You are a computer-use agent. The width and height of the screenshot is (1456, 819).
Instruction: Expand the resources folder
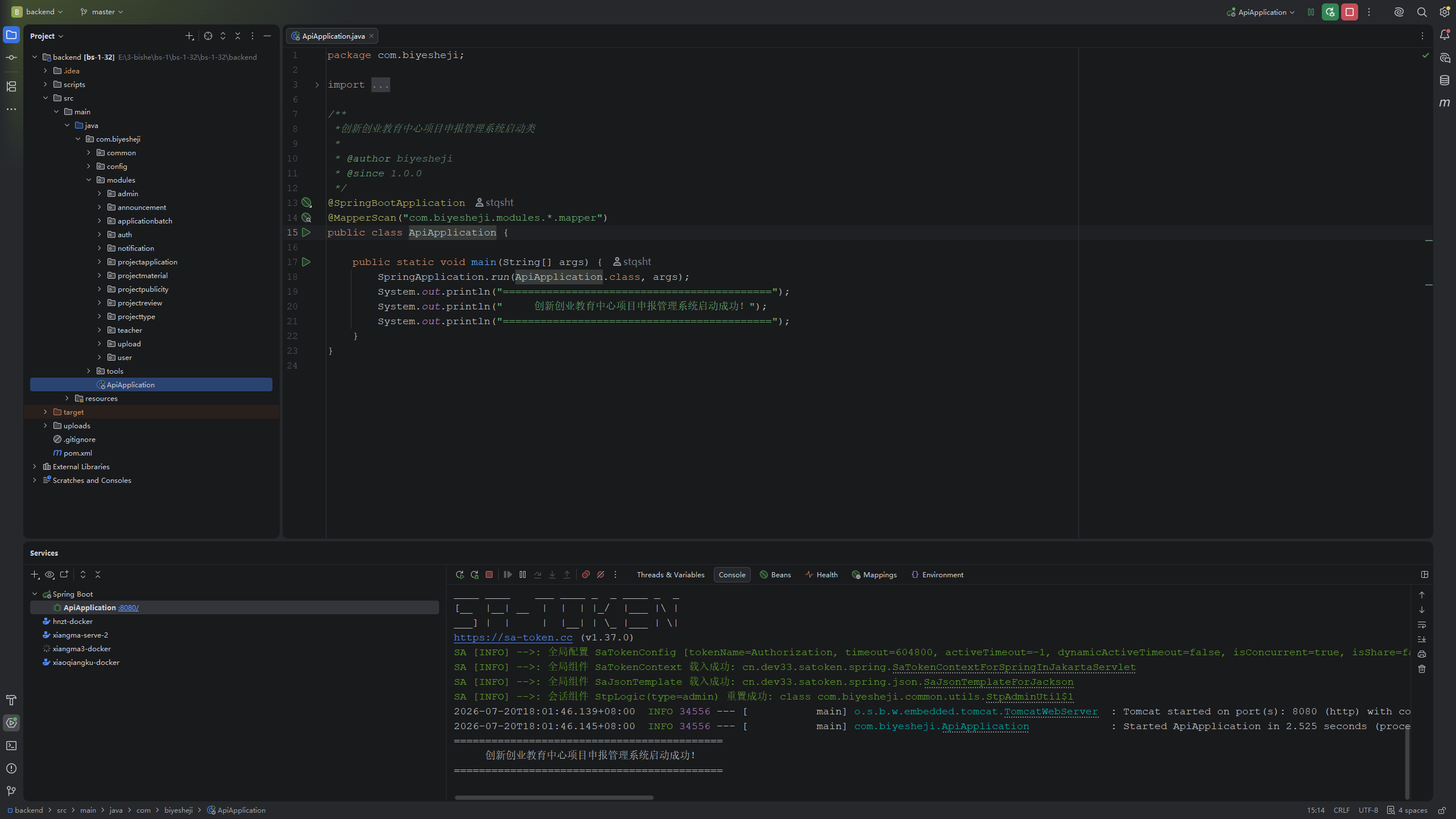67,398
